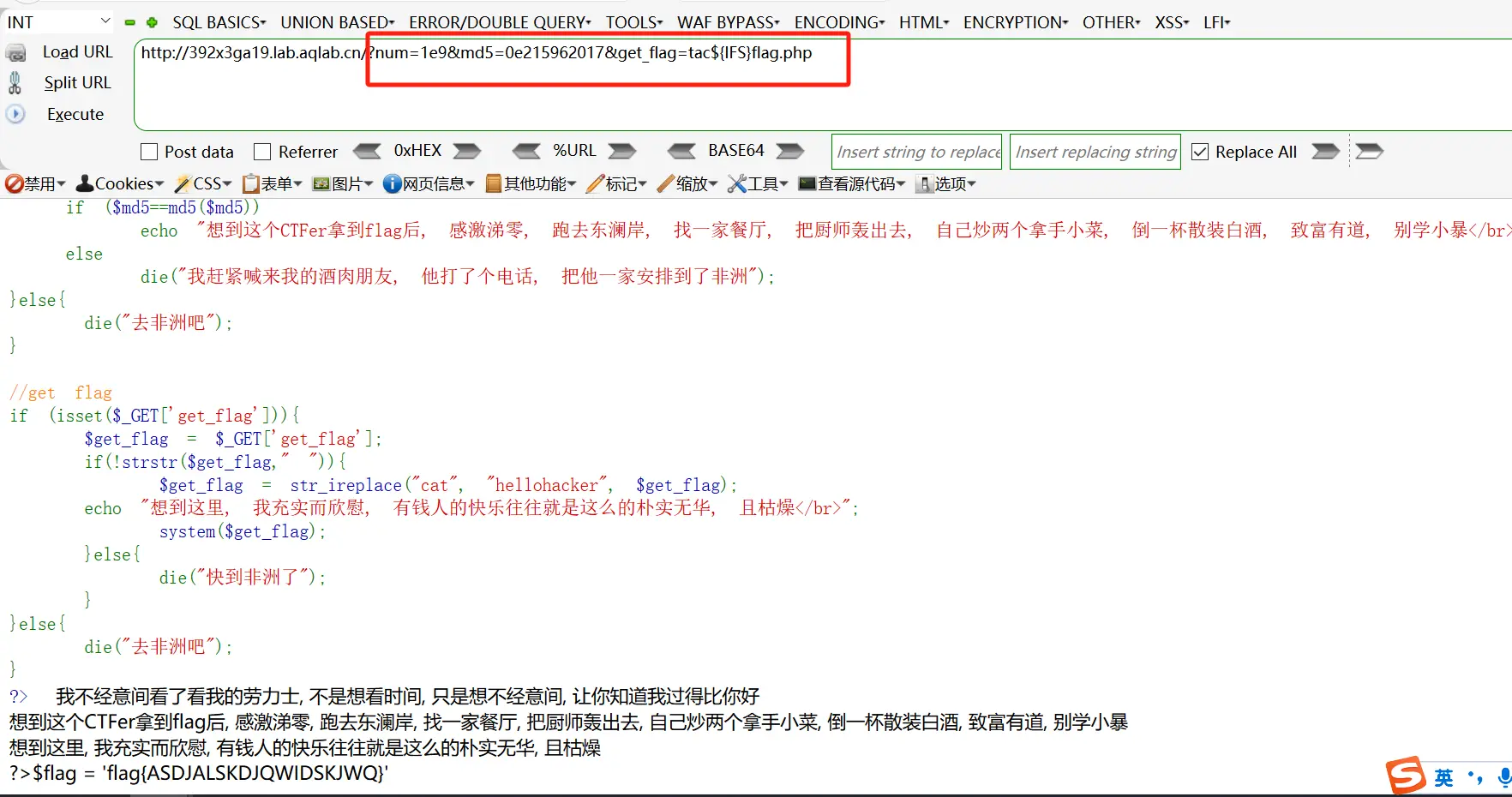
Task: Click the arrow right of Replace All
Action: (1325, 152)
